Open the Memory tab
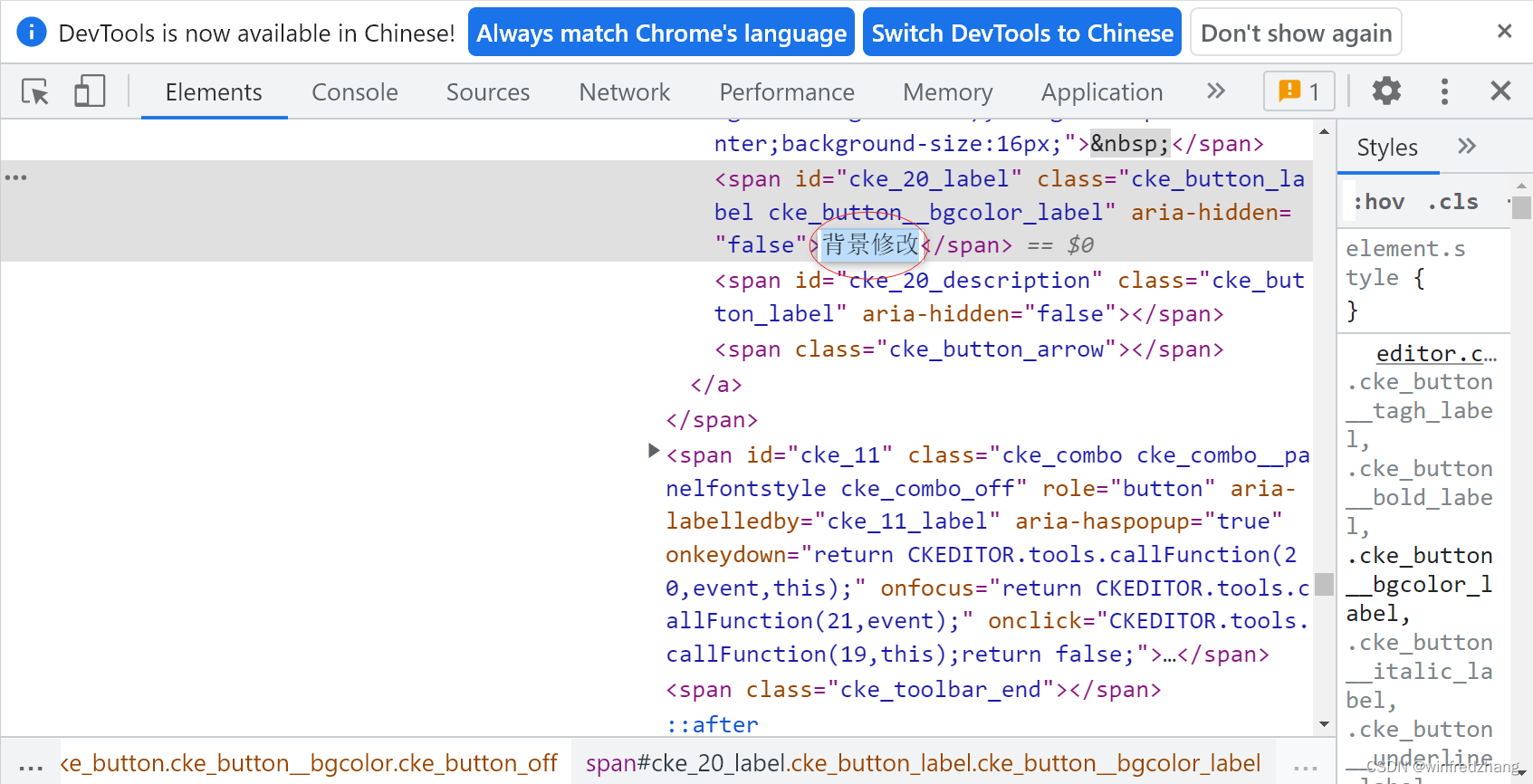Image resolution: width=1533 pixels, height=784 pixels. click(x=948, y=92)
